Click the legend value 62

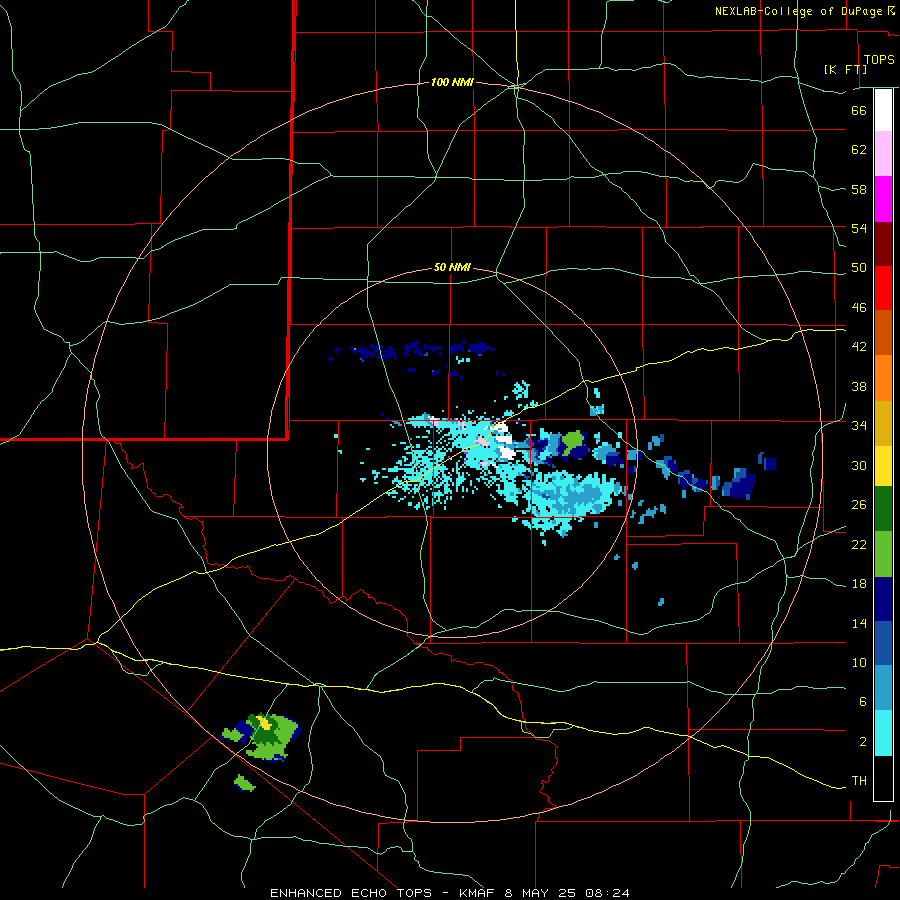click(859, 150)
